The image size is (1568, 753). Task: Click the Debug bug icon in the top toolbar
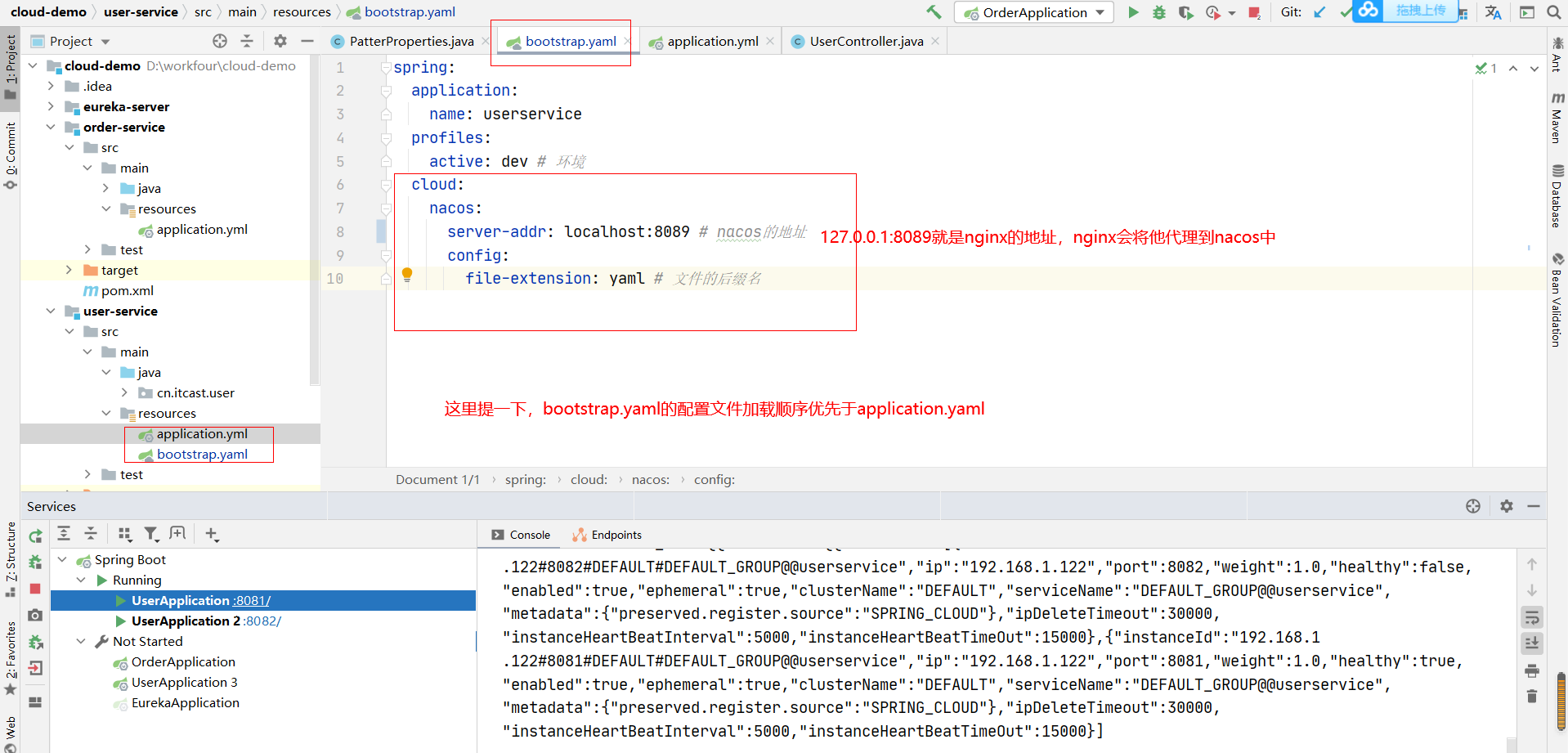tap(1159, 12)
